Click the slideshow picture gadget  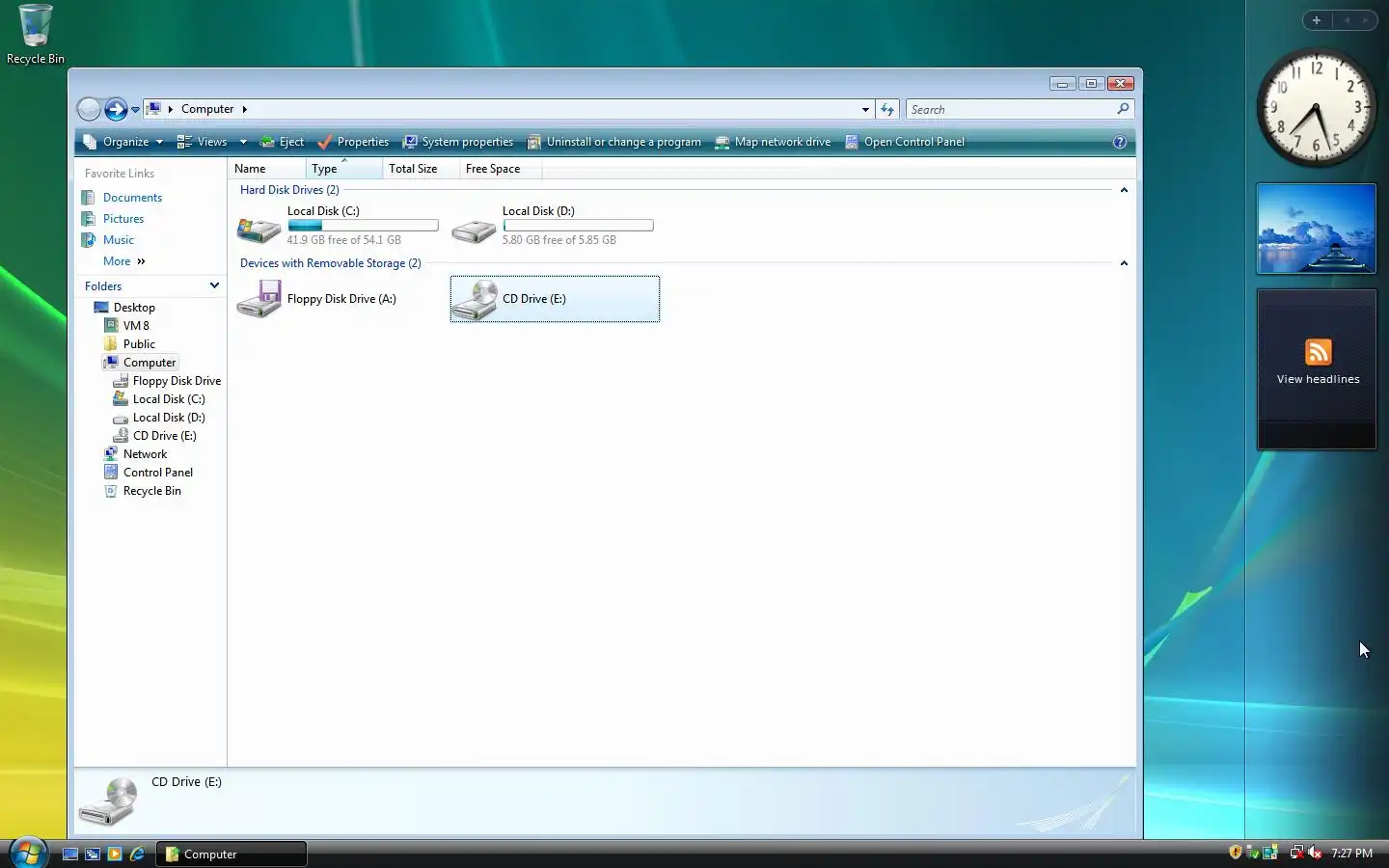[1316, 229]
